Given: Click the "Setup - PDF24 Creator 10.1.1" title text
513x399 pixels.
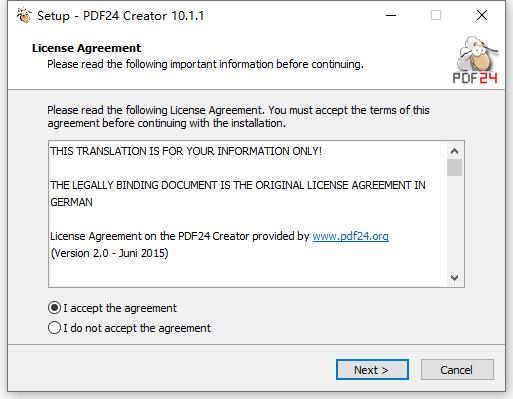Looking at the screenshot, I should [120, 16].
